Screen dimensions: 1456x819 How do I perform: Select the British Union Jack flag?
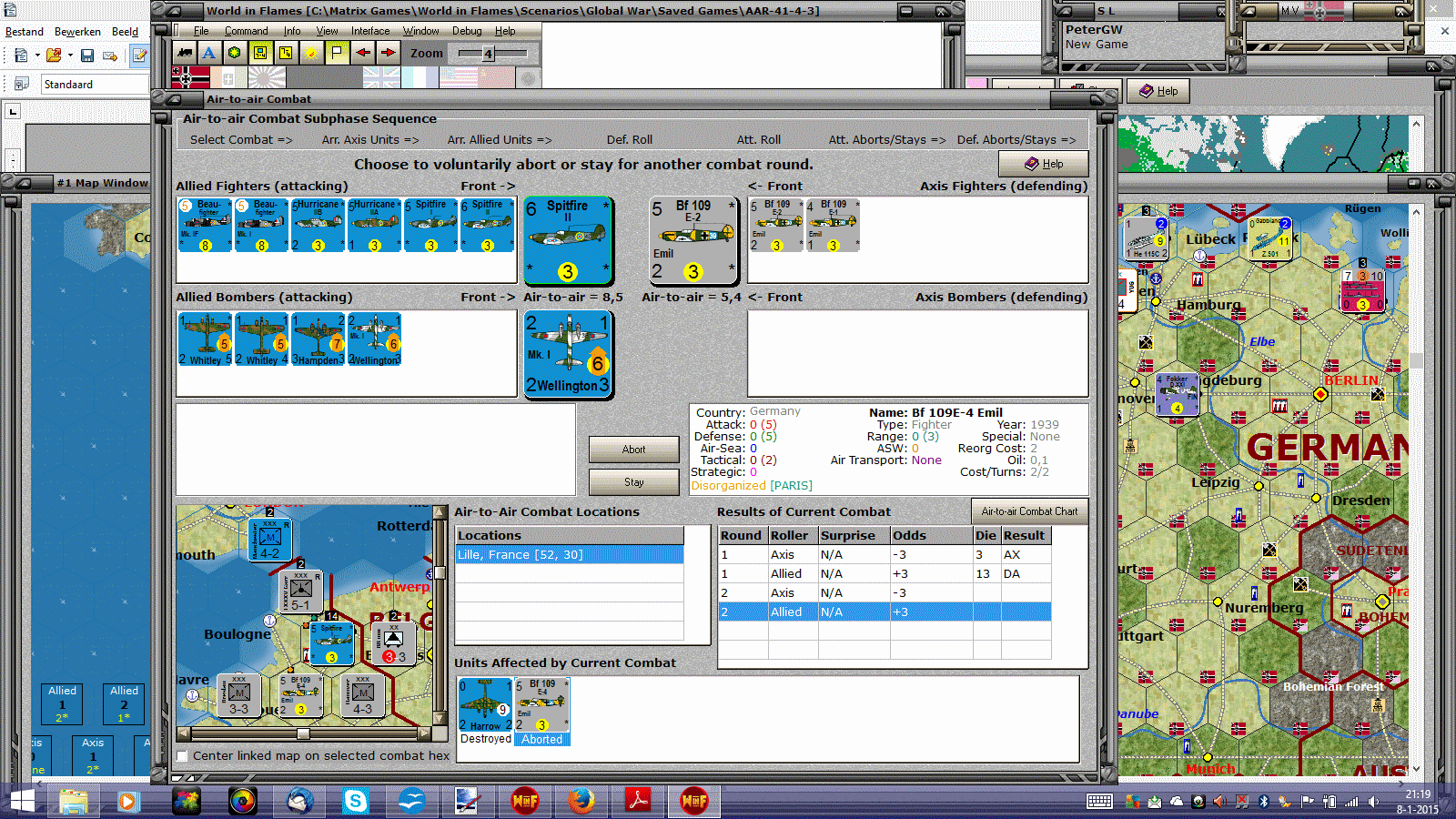click(381, 77)
